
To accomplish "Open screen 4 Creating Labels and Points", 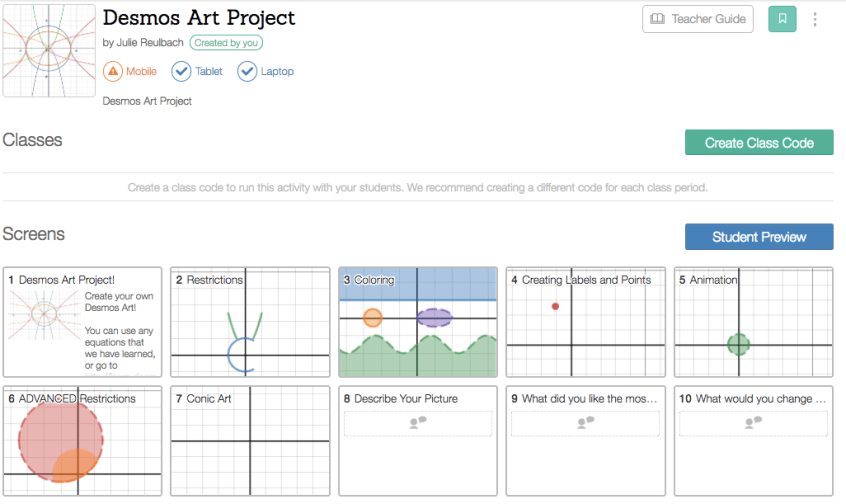I will 585,322.
